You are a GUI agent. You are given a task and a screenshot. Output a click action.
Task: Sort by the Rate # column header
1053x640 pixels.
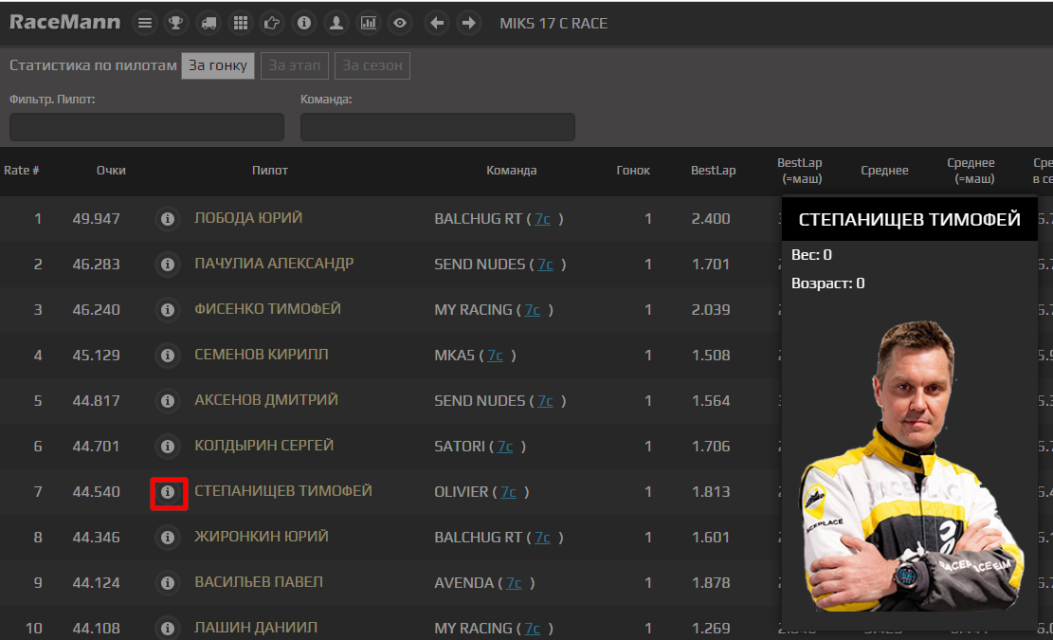[x=21, y=171]
